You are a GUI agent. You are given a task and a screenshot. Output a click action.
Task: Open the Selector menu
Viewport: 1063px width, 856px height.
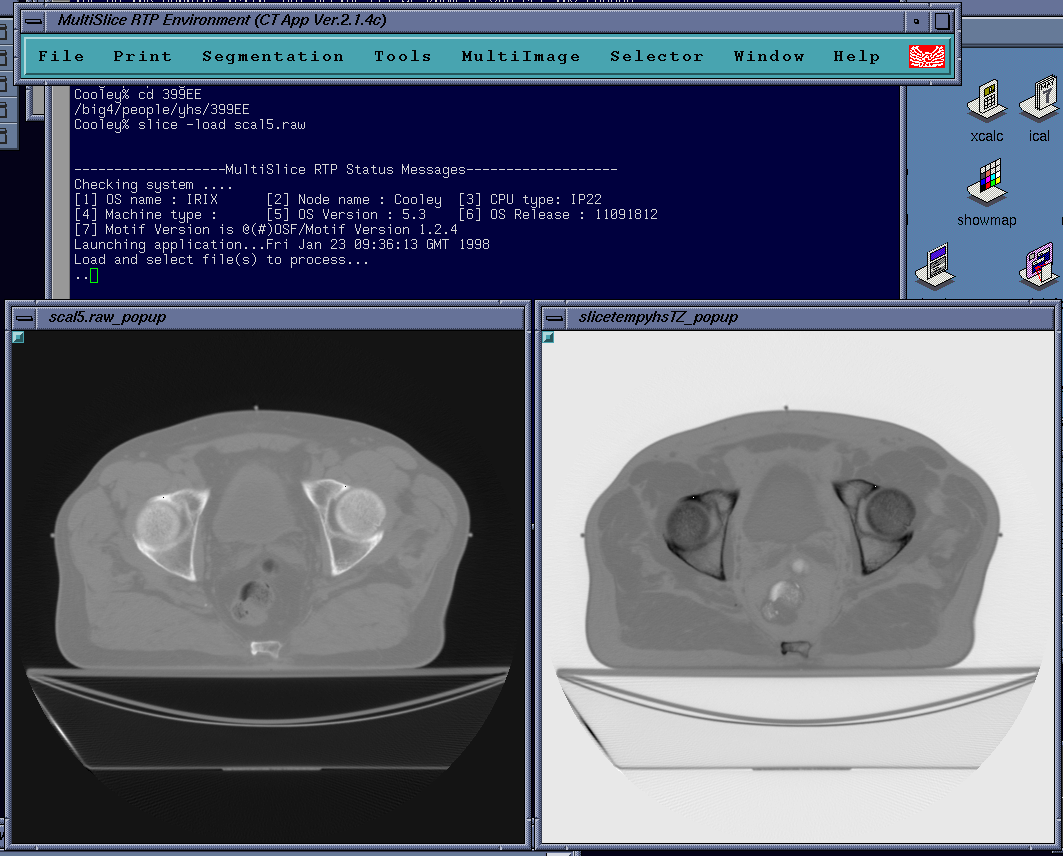coord(656,56)
